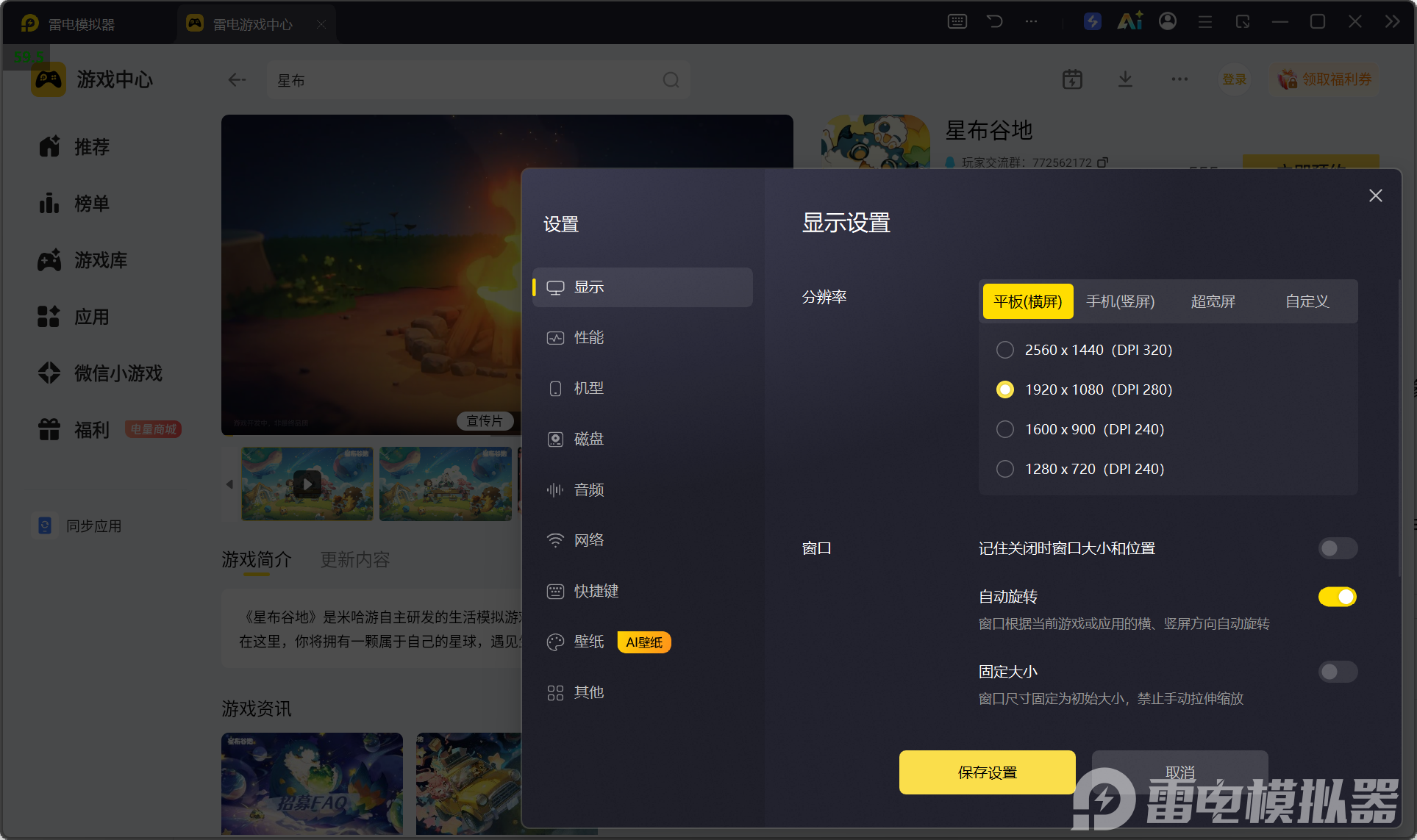
Task: Click the curved back arrow icon in title bar
Action: [995, 21]
